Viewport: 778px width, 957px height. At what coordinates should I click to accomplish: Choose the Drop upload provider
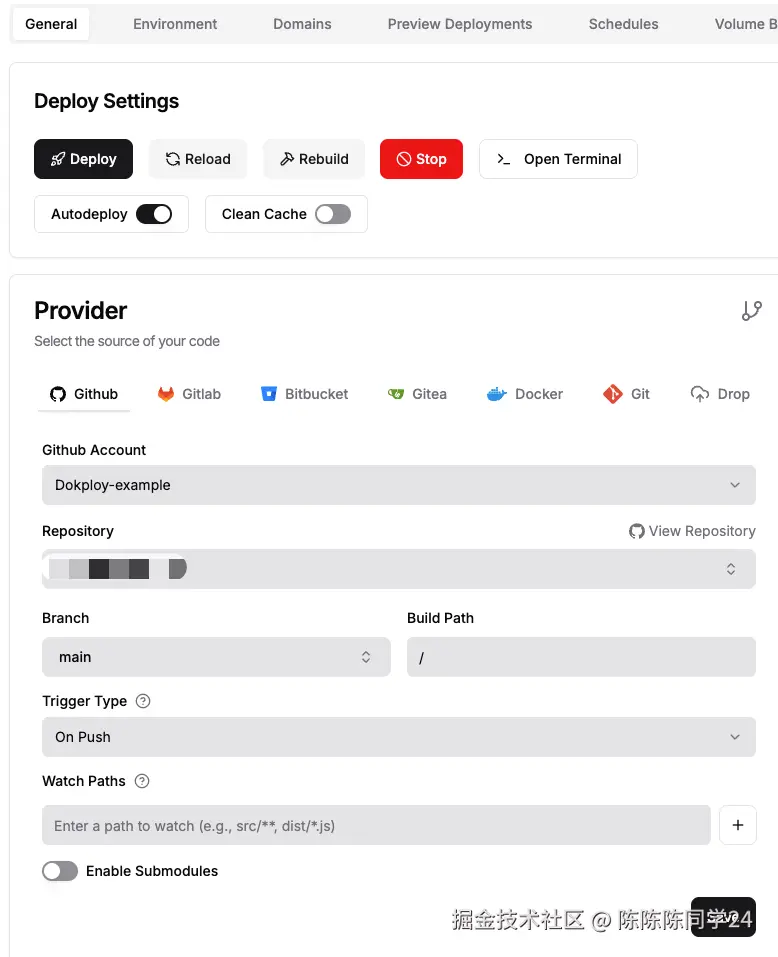pyautogui.click(x=720, y=394)
